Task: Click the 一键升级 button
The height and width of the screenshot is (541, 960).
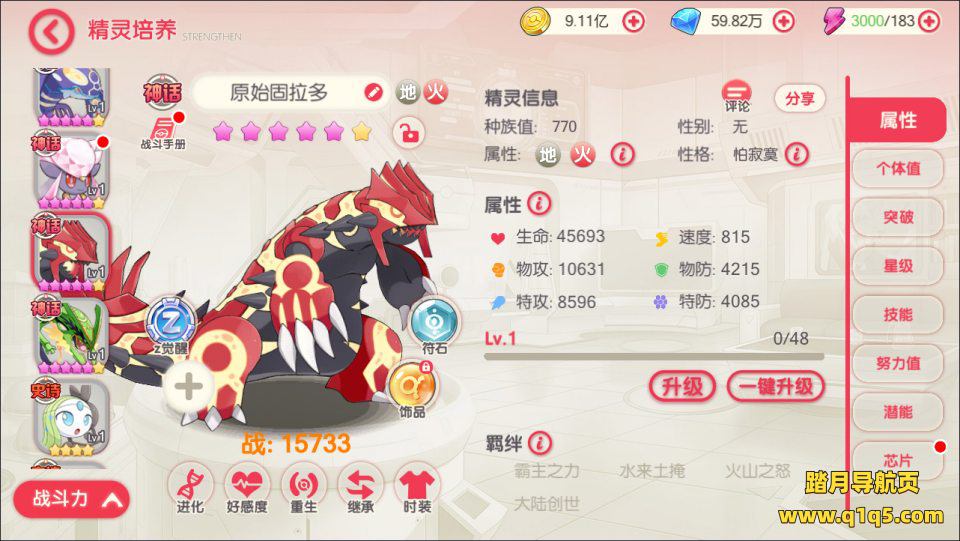Action: coord(776,387)
